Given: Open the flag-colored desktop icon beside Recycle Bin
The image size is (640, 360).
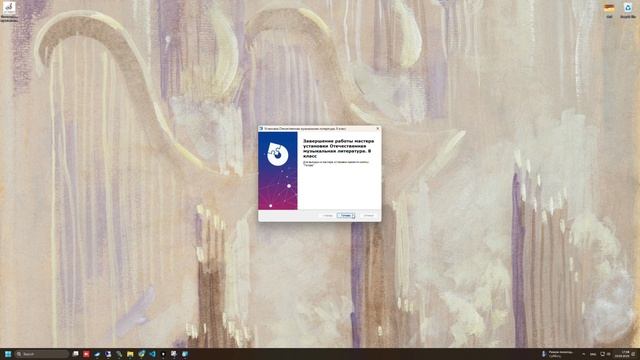Looking at the screenshot, I should pos(609,10).
